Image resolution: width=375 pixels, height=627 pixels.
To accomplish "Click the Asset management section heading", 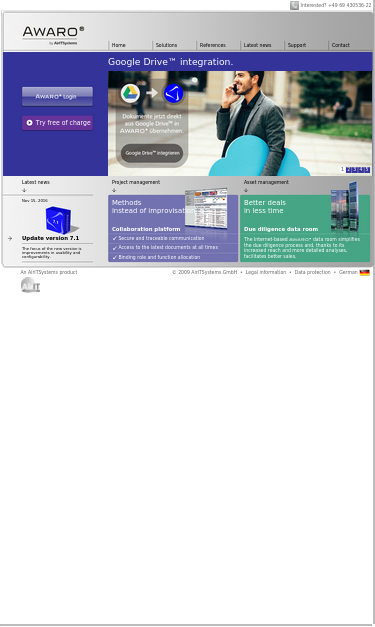I will tap(266, 182).
